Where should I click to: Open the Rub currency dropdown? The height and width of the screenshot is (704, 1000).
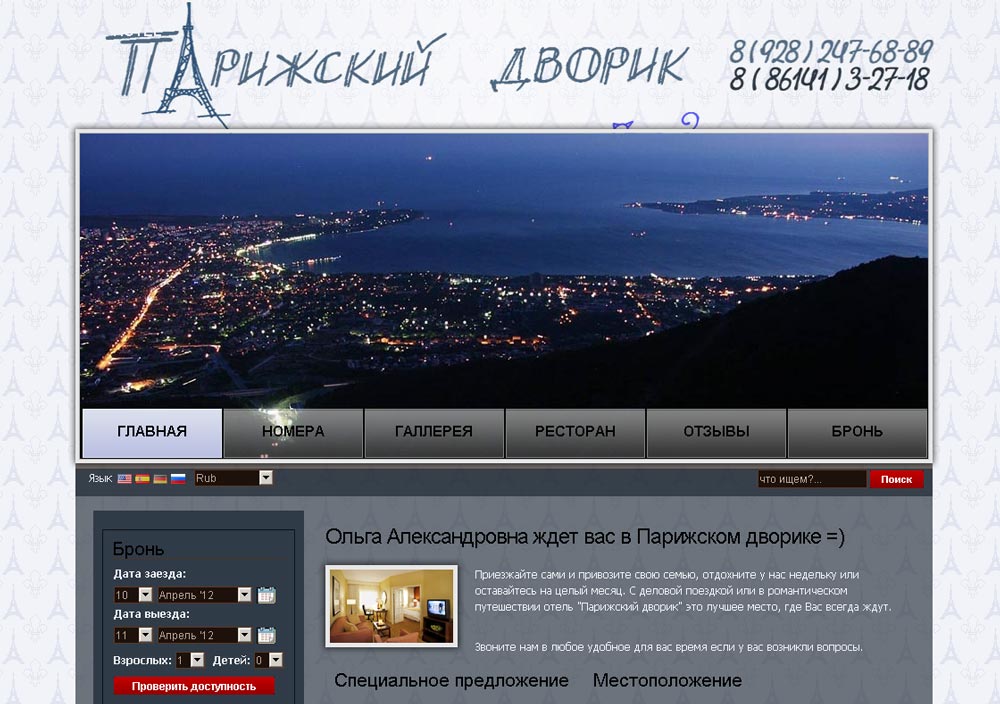(x=233, y=478)
